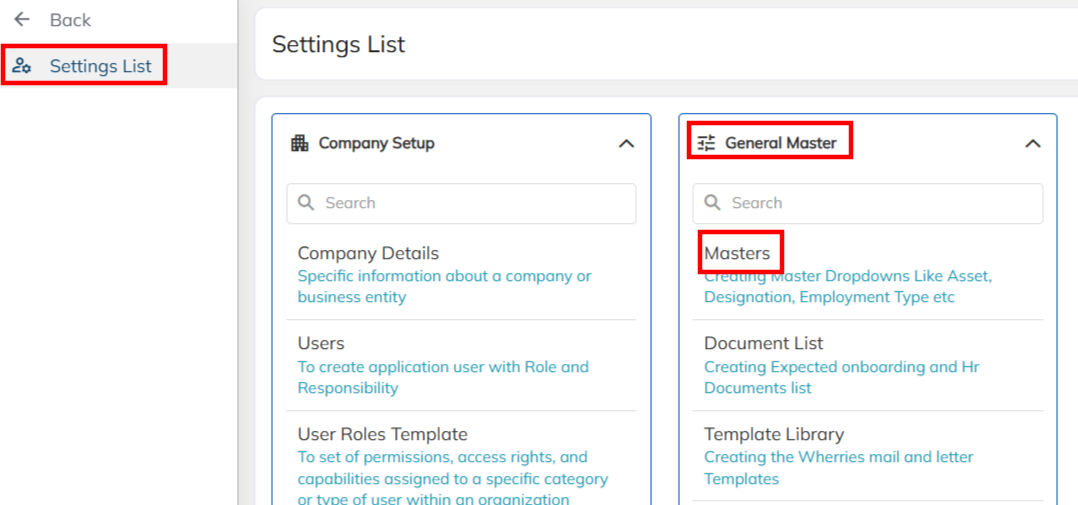Click the back arrow icon
Viewport: 1078px width, 505px height.
(22, 20)
